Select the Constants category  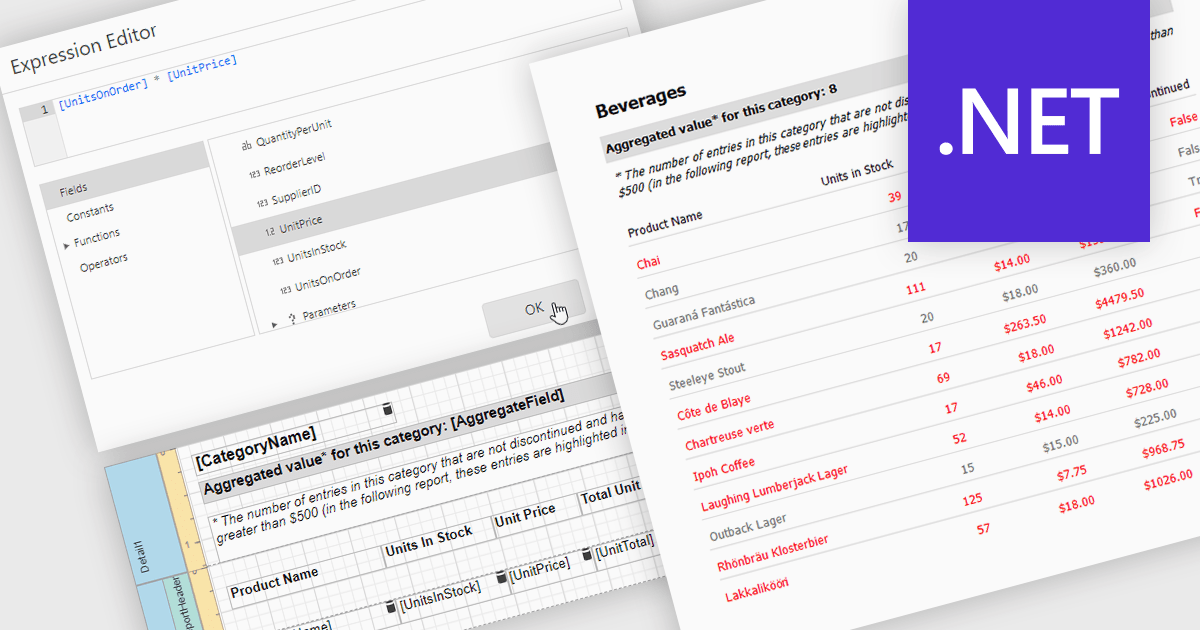[x=90, y=214]
